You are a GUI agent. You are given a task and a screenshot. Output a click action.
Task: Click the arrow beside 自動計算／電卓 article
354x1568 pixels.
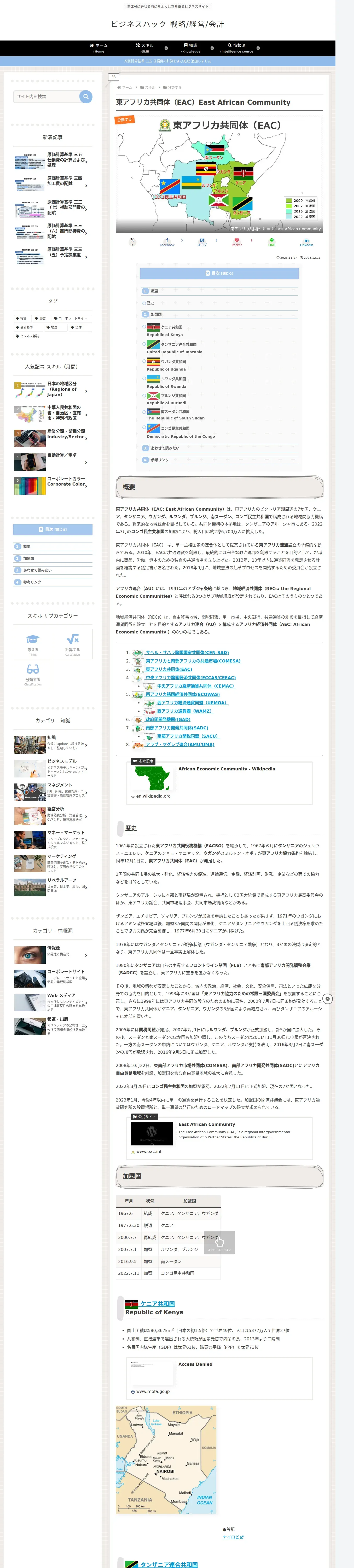point(86,463)
